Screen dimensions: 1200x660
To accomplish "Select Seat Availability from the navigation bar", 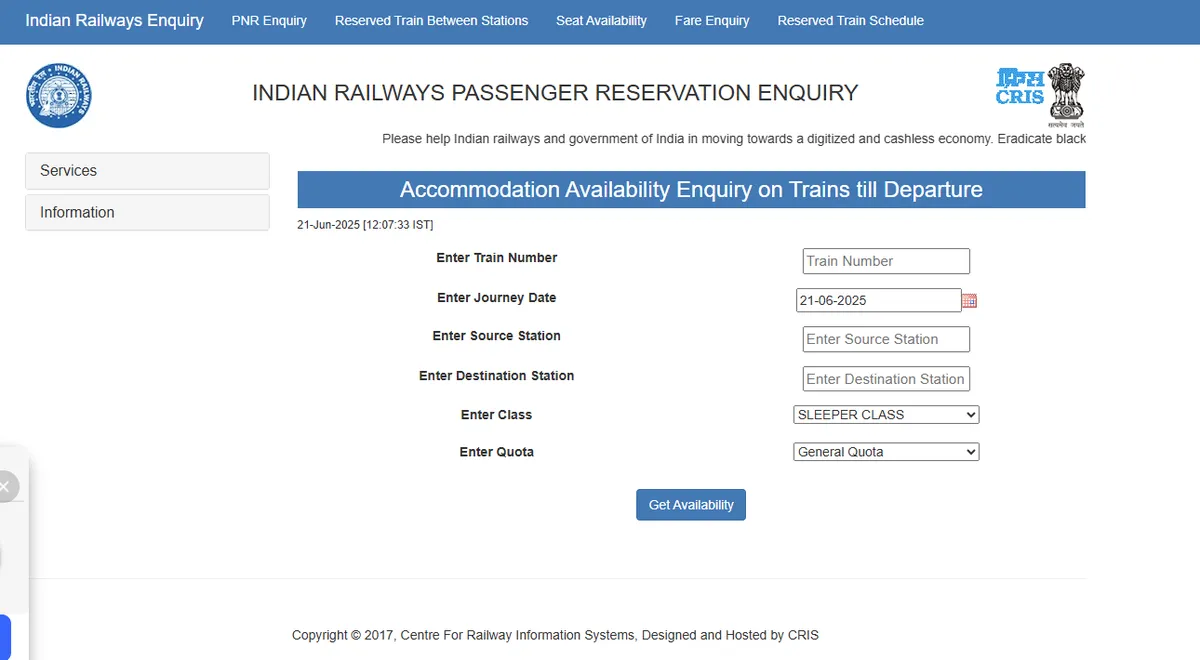I will pyautogui.click(x=601, y=20).
